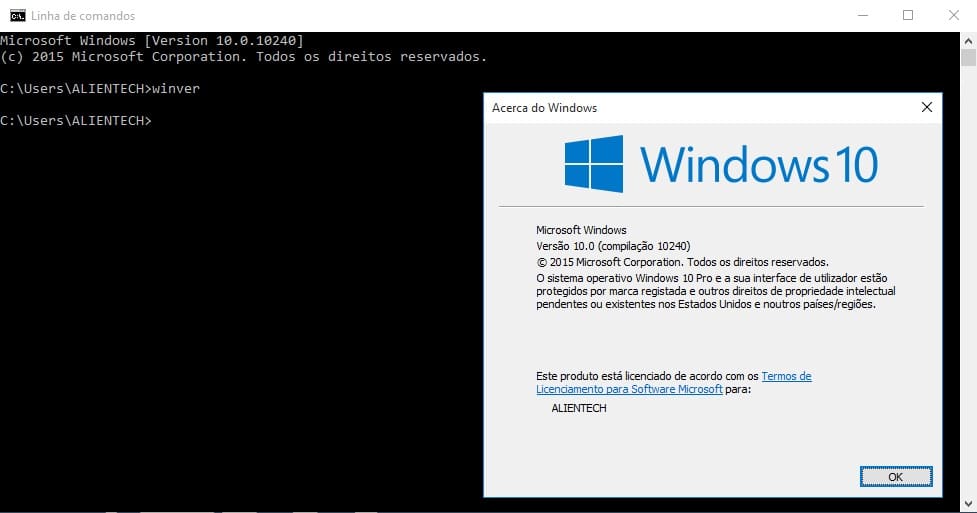Click the command prompt icon in title bar
The width and height of the screenshot is (977, 513).
tap(17, 15)
